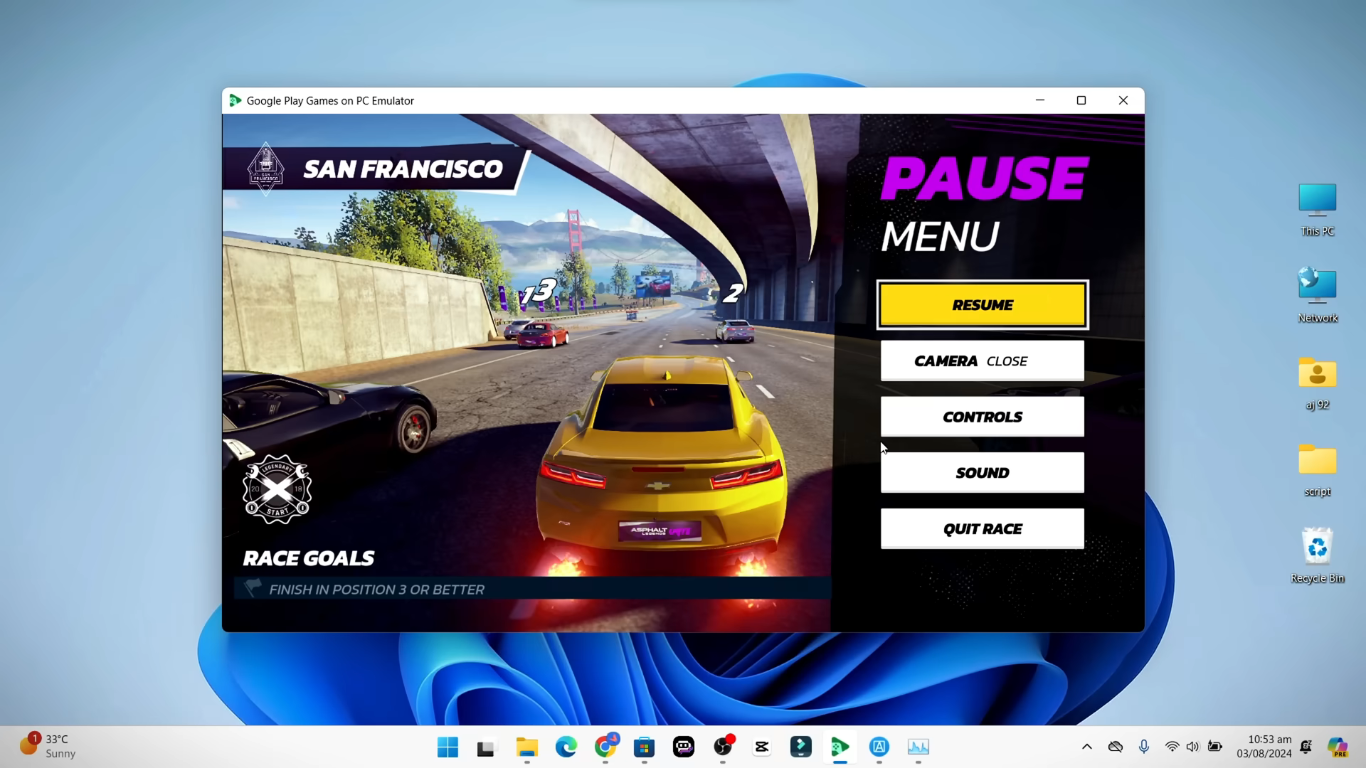Open the blue circled 'A' taskbar app

click(879, 747)
